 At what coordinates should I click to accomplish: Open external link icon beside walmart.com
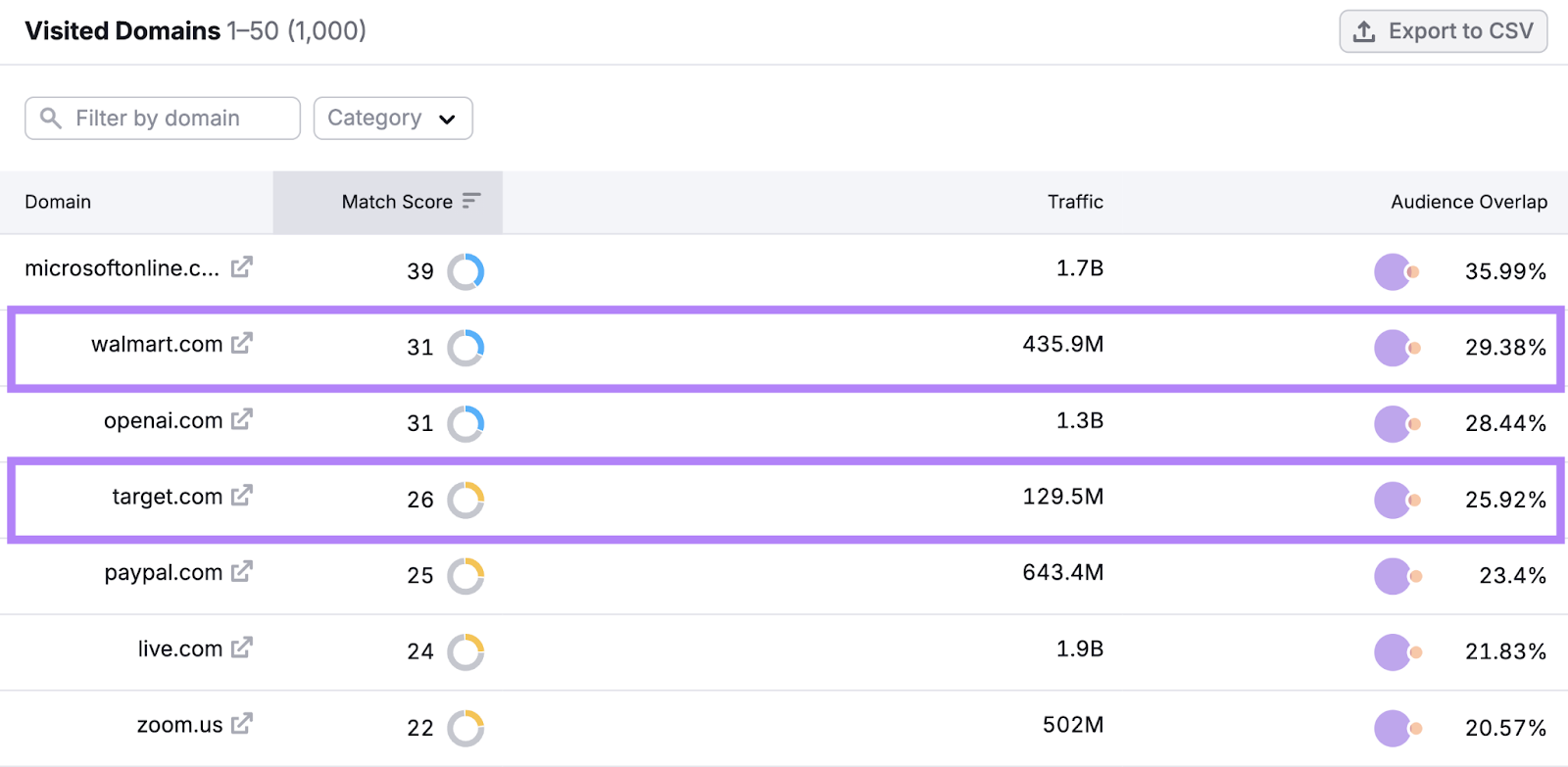click(242, 344)
